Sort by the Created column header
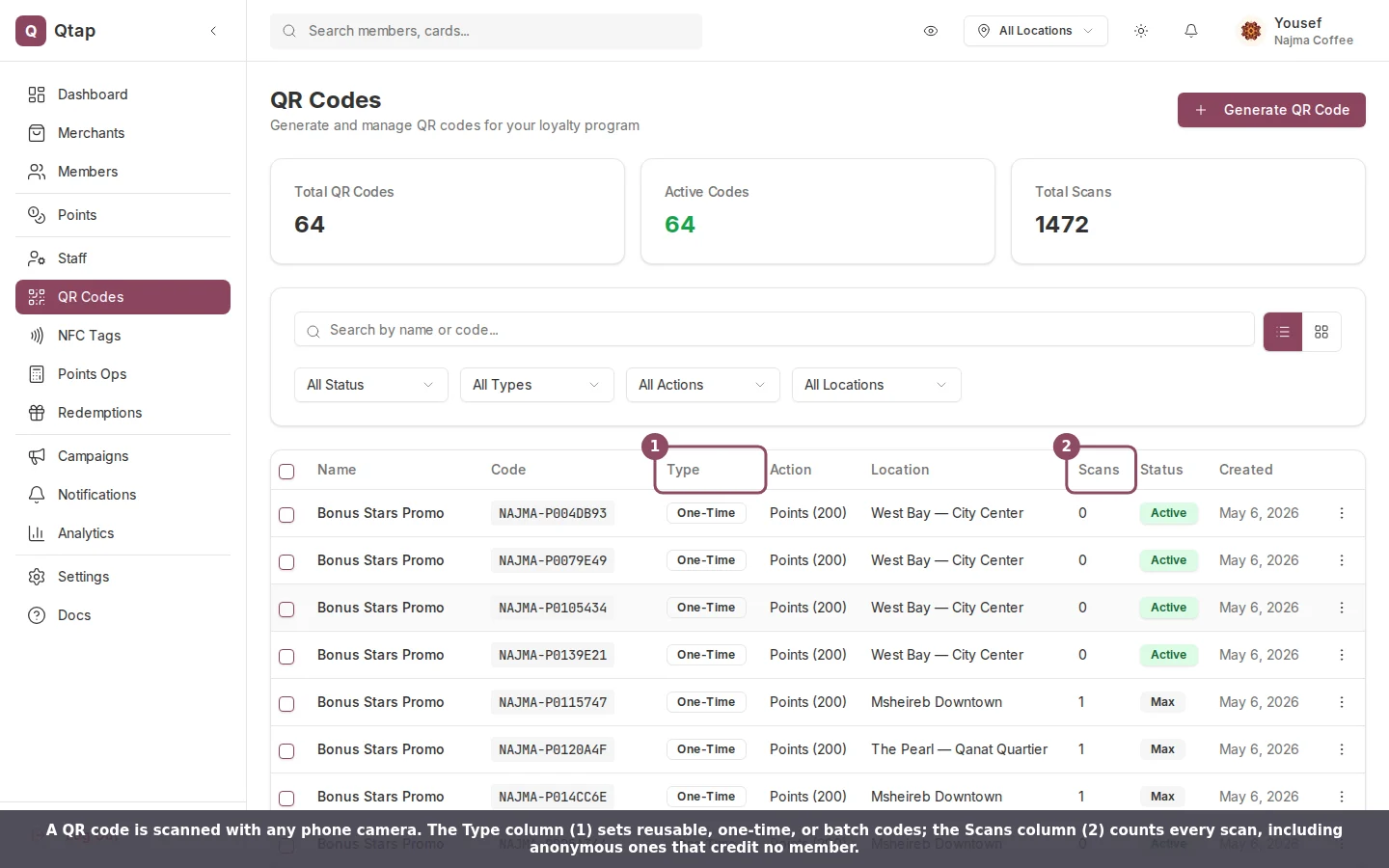The width and height of the screenshot is (1389, 868). [1245, 470]
